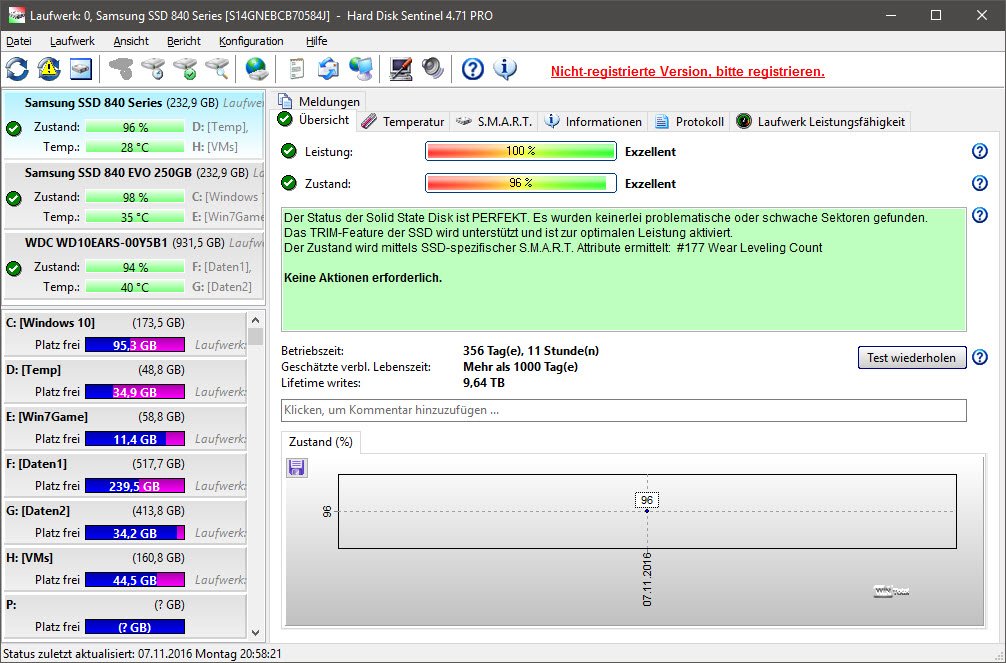Click the comment field Klicken, um Kommentar hinzuzufügen
The height and width of the screenshot is (663, 1006).
coord(624,410)
